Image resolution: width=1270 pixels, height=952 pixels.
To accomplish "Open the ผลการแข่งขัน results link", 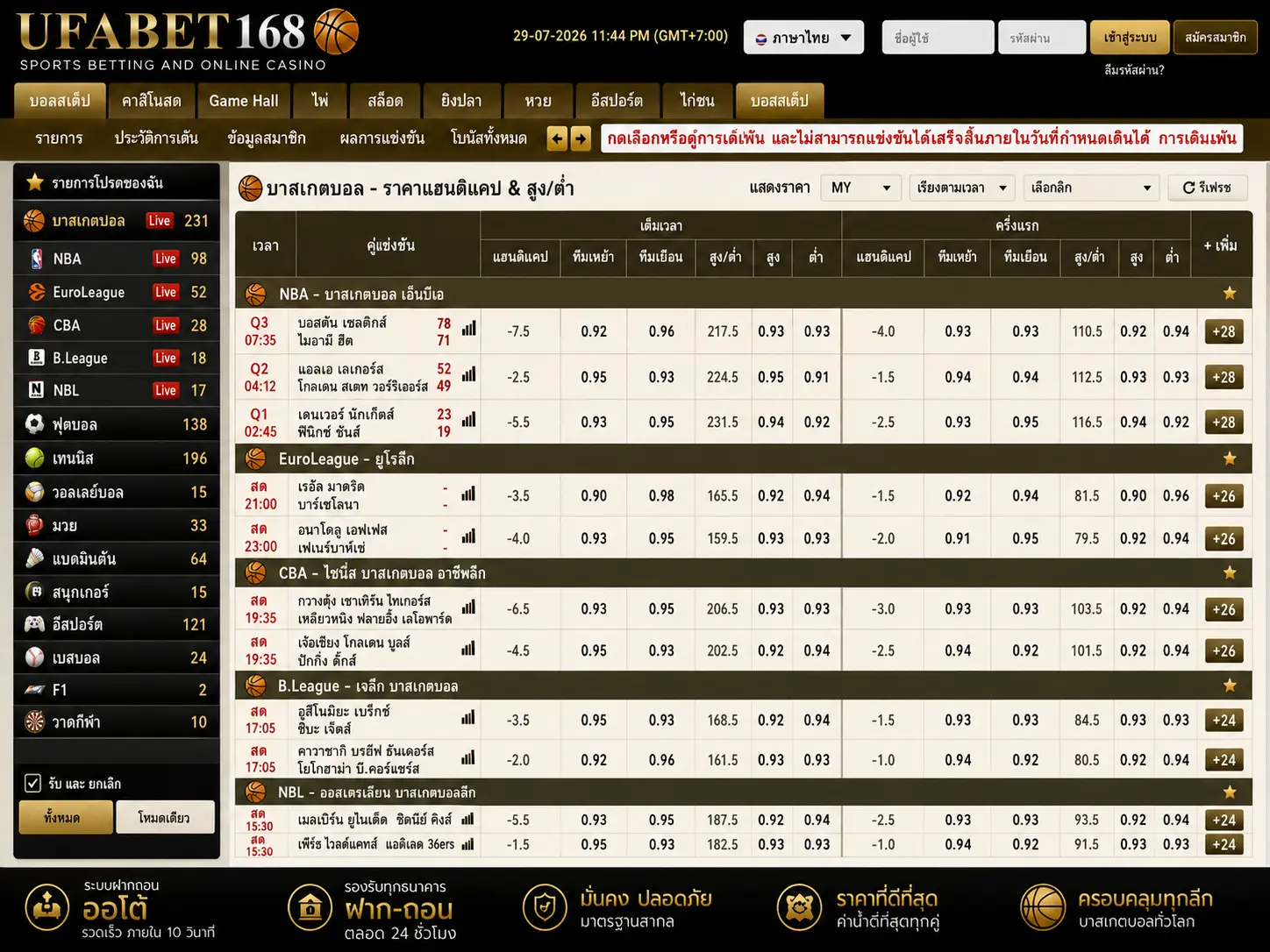I will tap(382, 139).
